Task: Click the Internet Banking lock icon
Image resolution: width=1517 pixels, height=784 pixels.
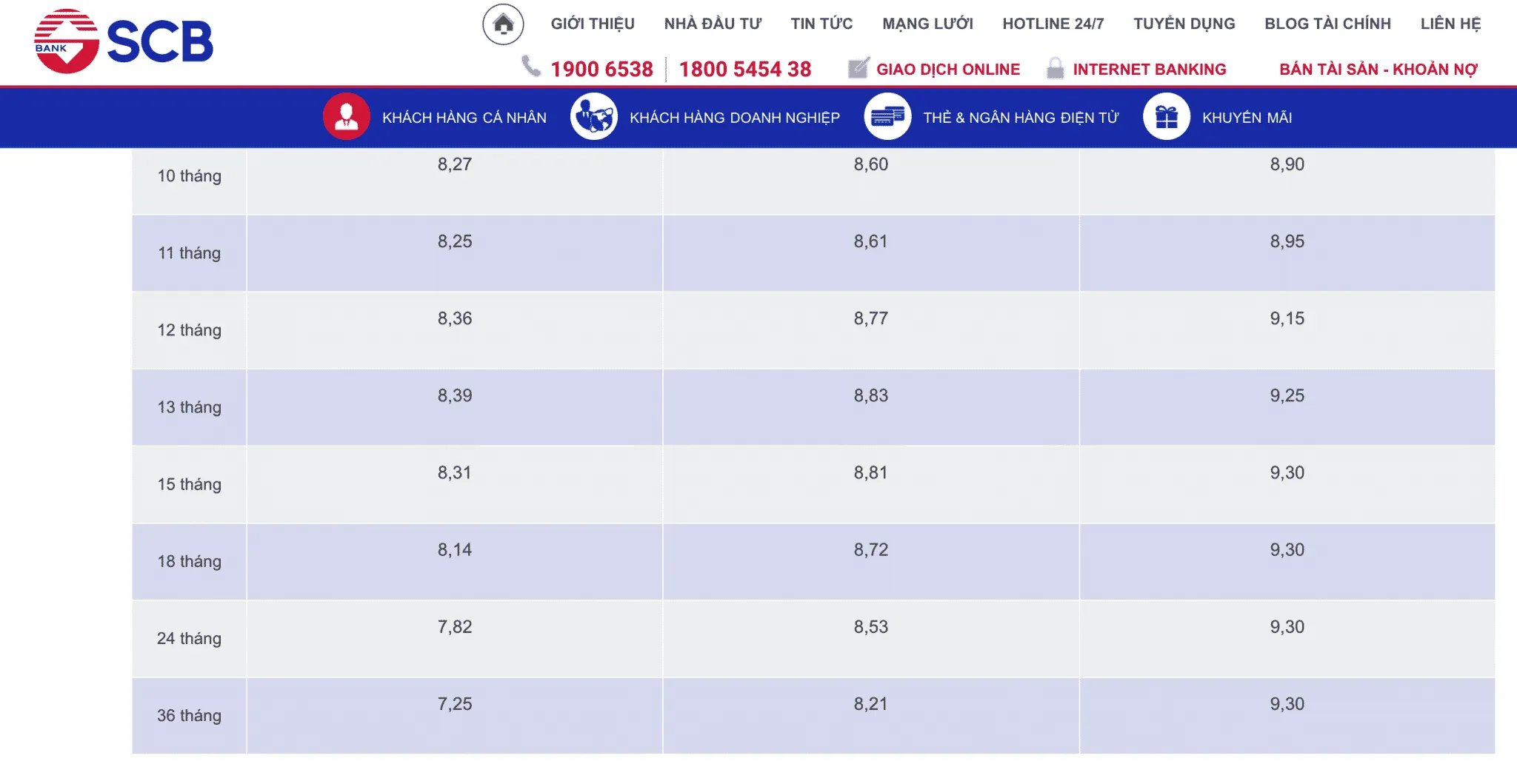Action: [x=1056, y=68]
